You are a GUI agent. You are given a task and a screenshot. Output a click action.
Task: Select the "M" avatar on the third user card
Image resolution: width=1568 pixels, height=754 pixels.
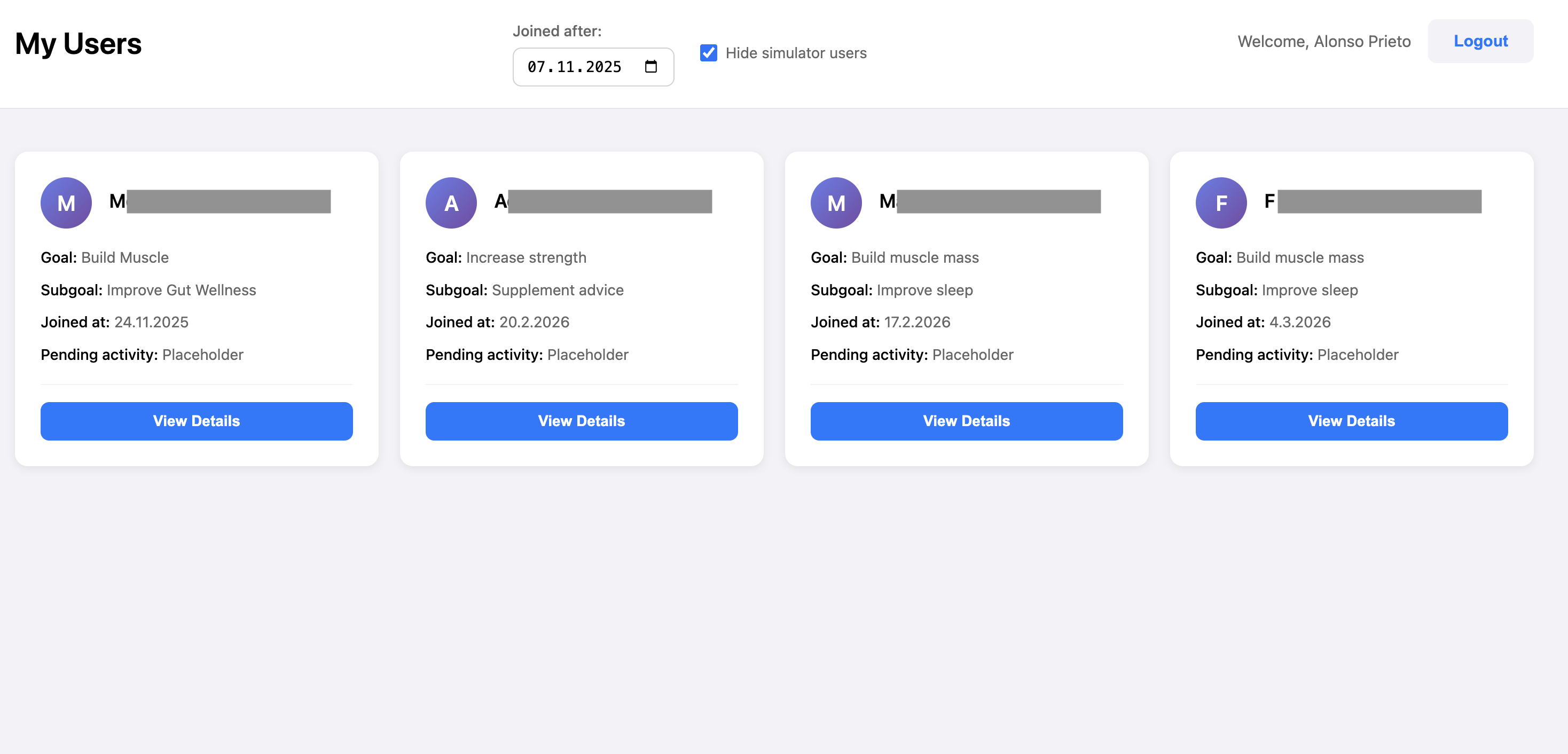click(x=836, y=202)
